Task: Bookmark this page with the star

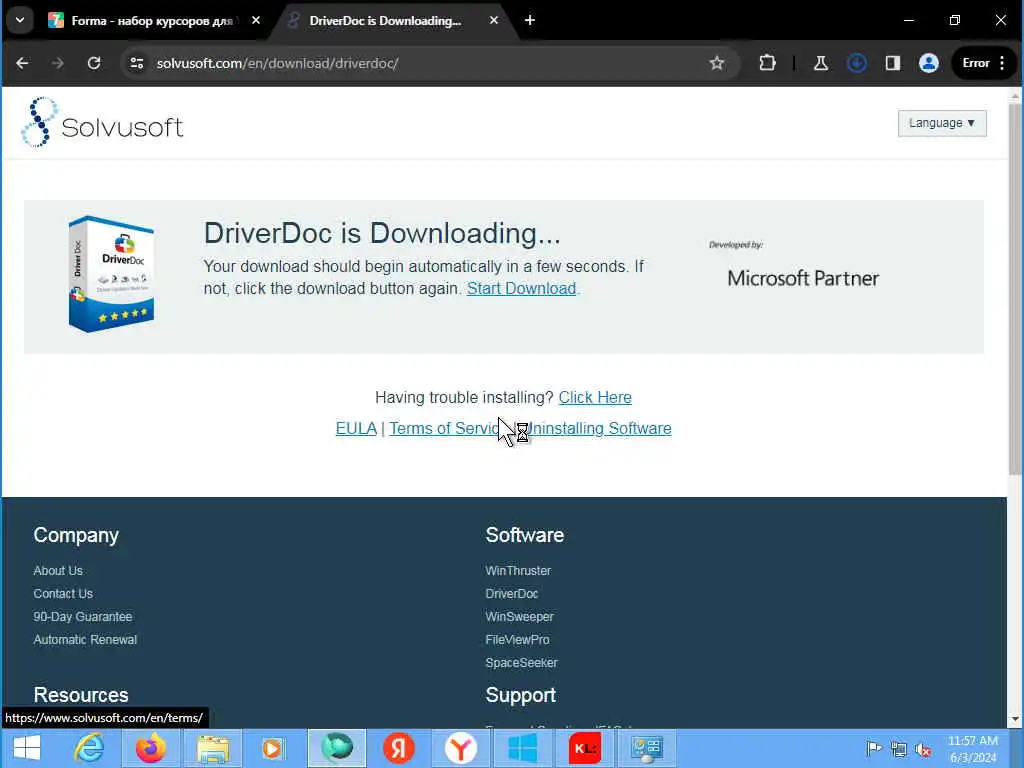Action: point(716,63)
